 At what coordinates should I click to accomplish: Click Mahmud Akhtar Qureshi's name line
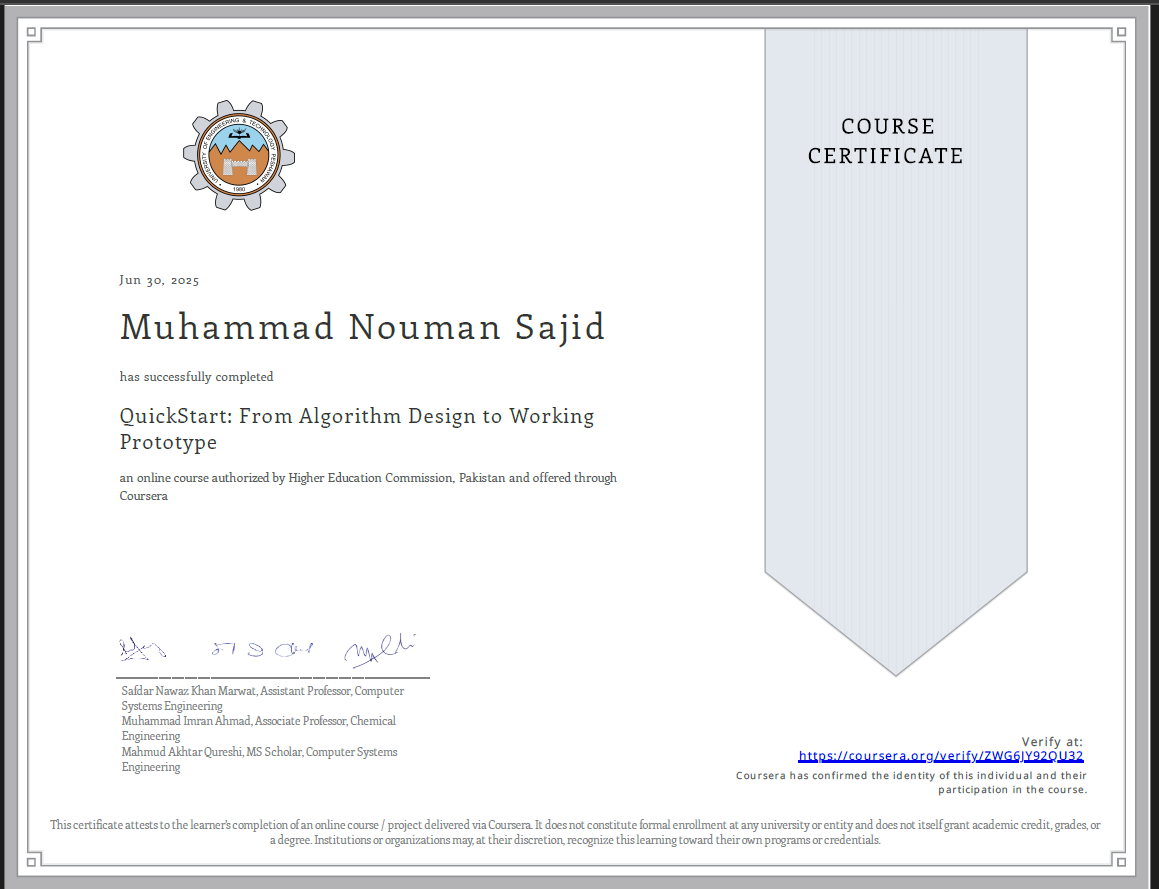pyautogui.click(x=259, y=759)
